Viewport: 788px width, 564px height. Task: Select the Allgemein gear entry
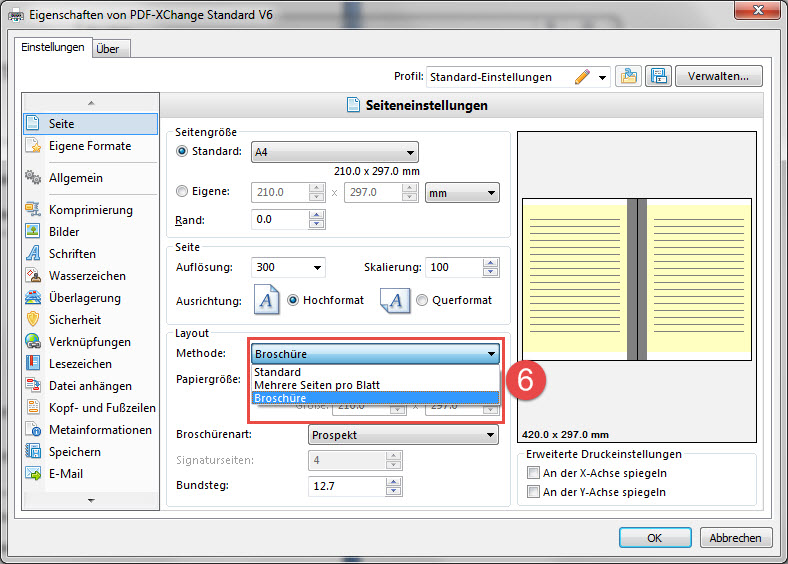[x=90, y=178]
